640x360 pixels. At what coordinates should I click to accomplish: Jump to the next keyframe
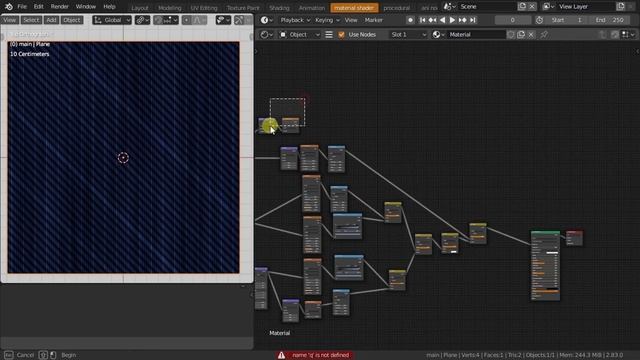click(x=462, y=20)
